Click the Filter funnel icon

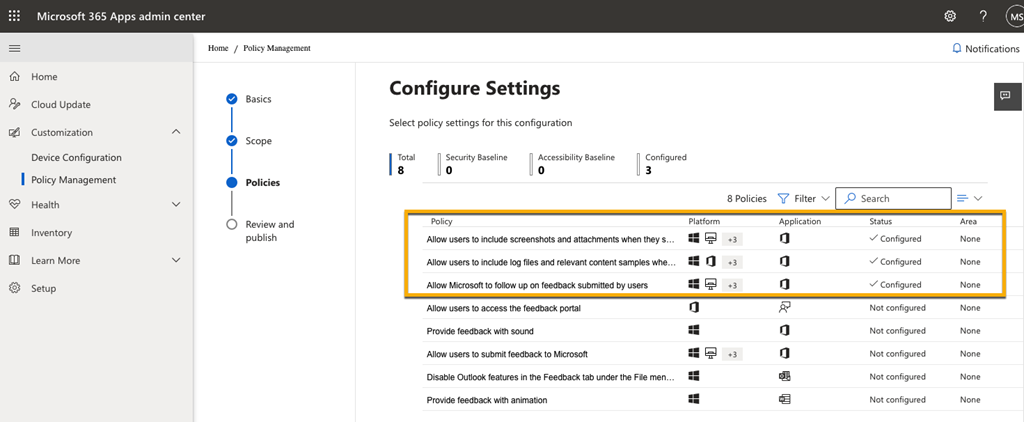click(783, 198)
